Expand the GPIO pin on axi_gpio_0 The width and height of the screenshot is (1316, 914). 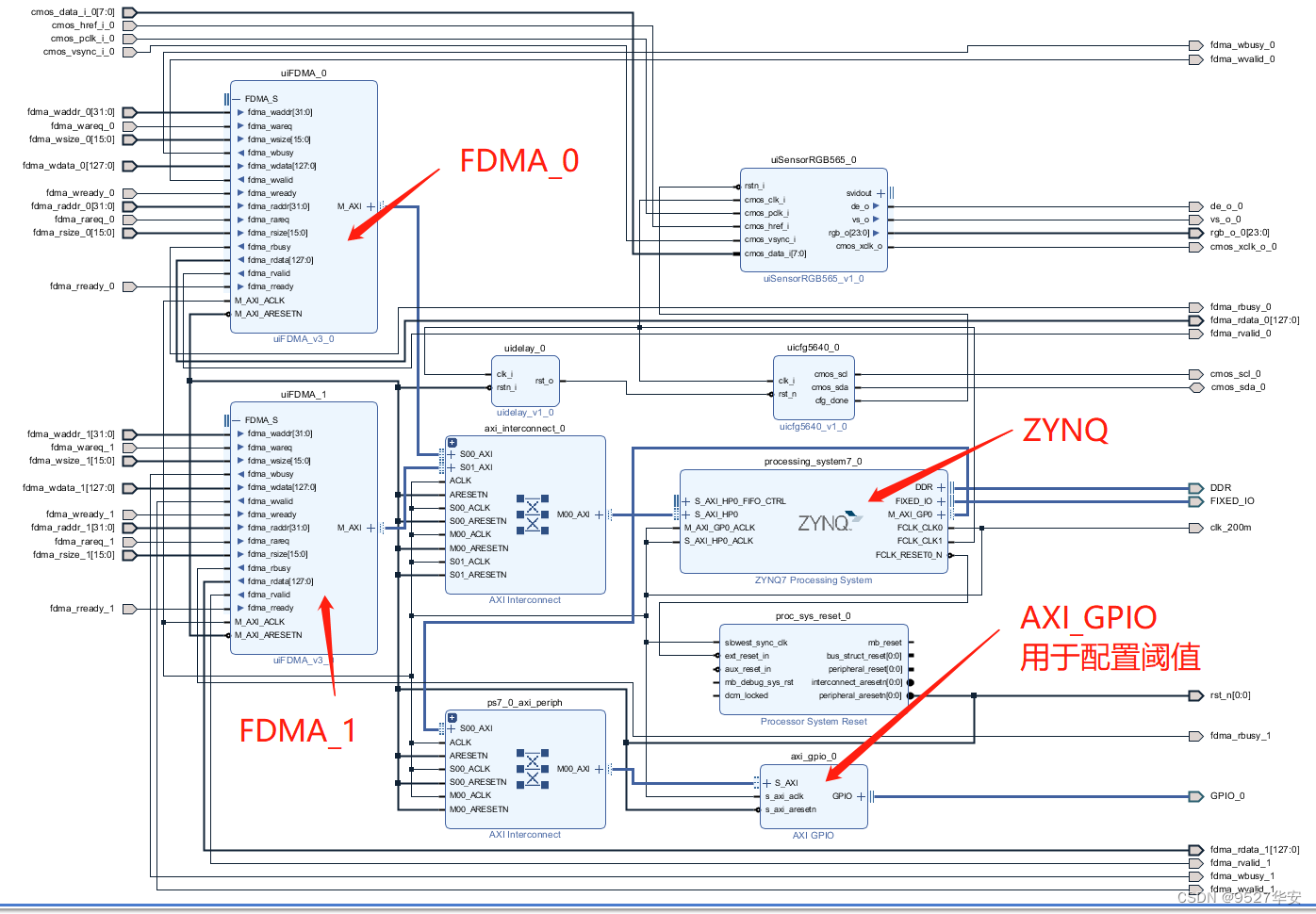pos(861,796)
